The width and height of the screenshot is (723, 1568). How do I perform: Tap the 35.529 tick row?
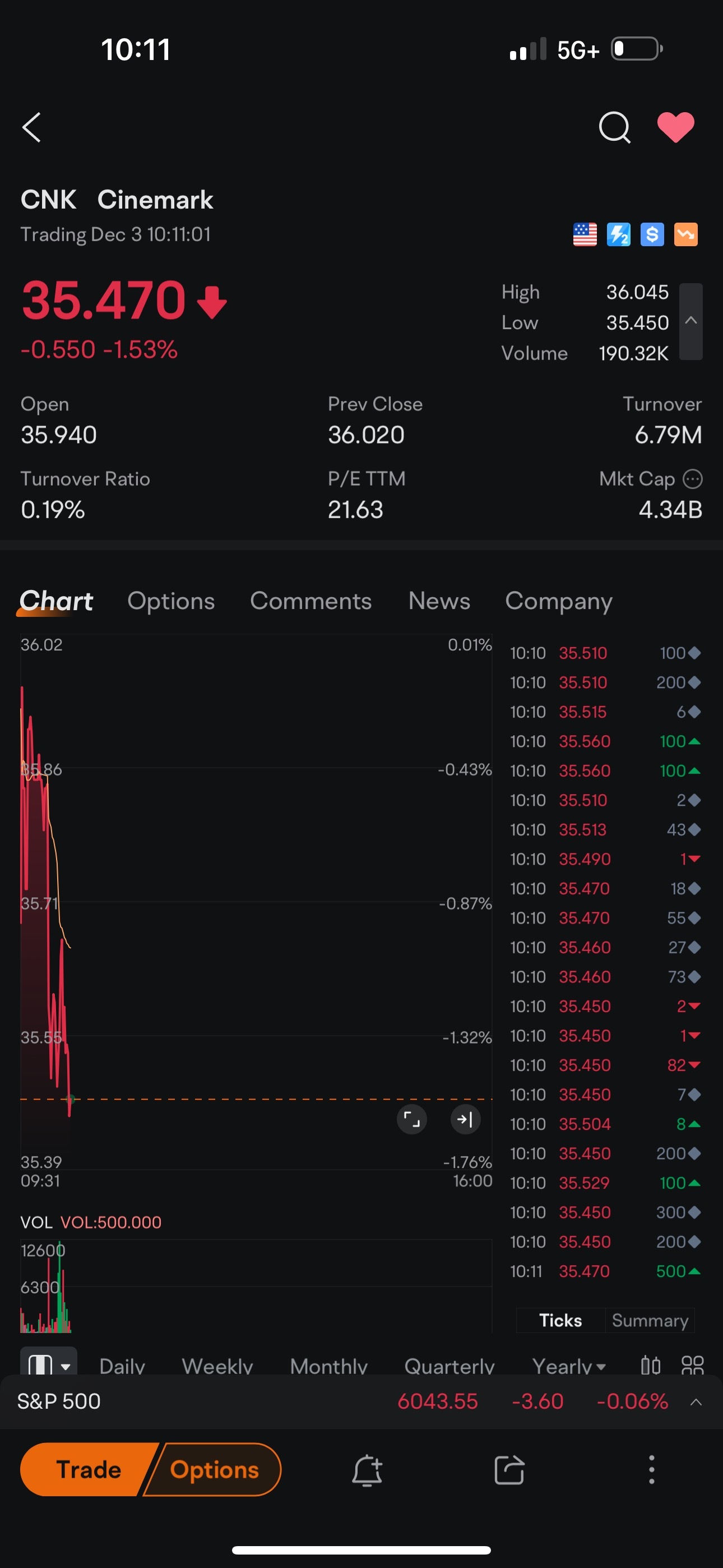pyautogui.click(x=605, y=1183)
